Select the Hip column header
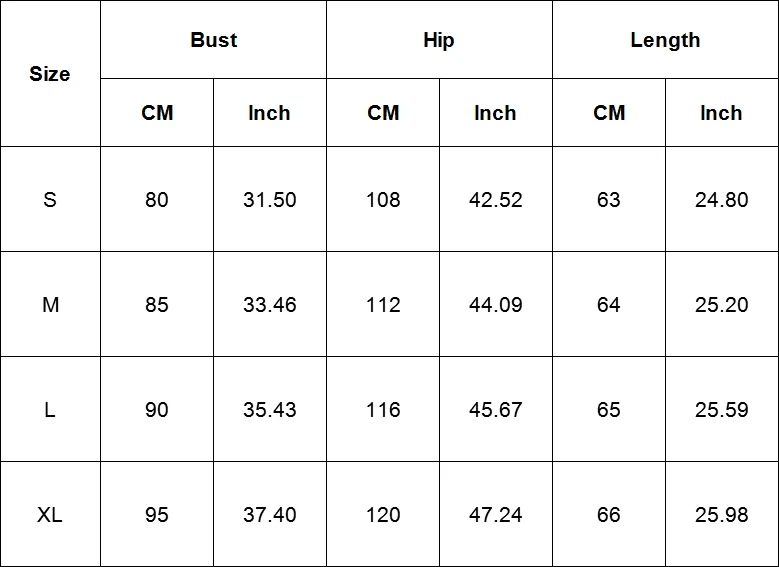Screen dimensions: 779x567 (x=439, y=40)
